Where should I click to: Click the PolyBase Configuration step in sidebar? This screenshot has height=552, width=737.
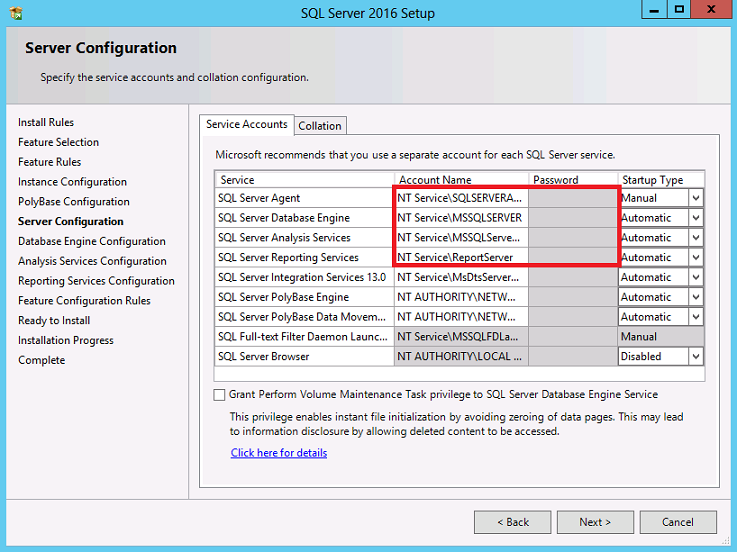tap(74, 201)
